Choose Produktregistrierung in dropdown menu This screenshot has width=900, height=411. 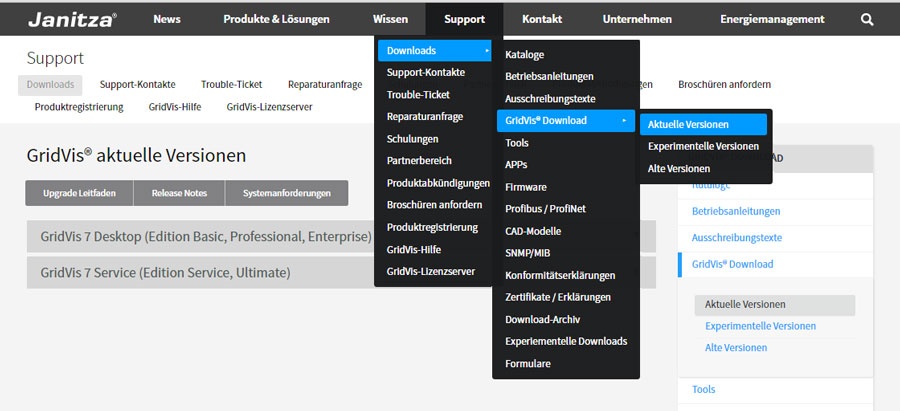(434, 227)
